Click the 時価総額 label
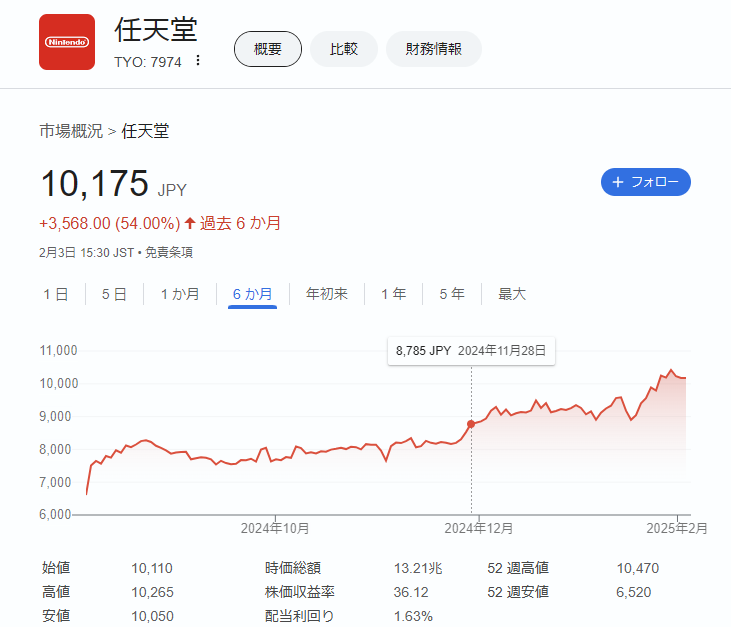This screenshot has height=627, width=731. pos(293,568)
